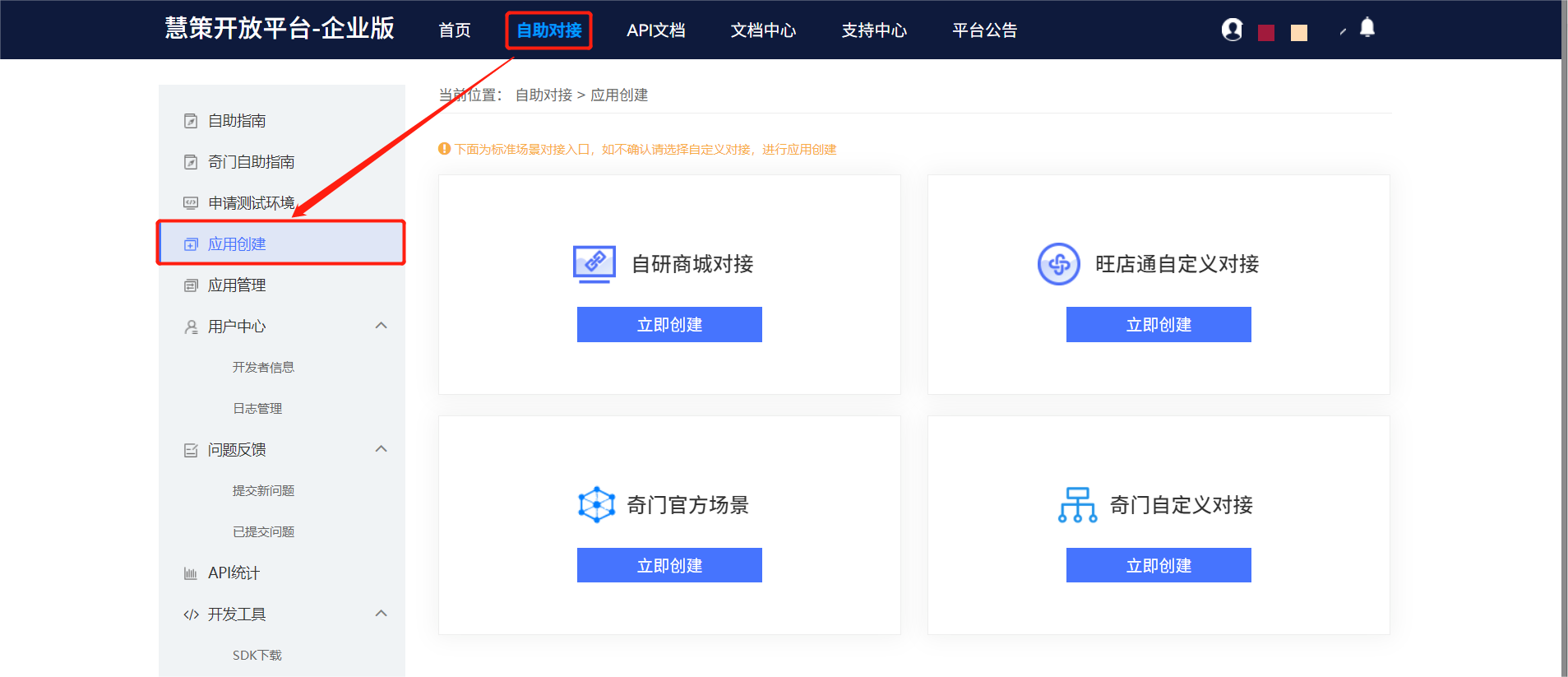Open 已提交问题 in sidebar

pos(263,532)
